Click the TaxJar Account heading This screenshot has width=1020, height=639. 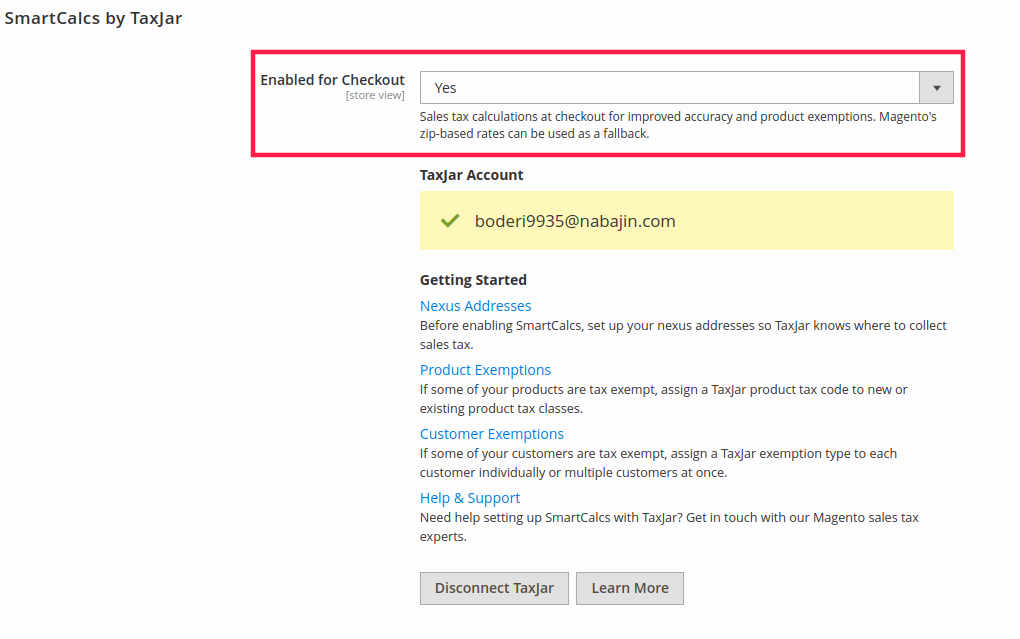471,175
